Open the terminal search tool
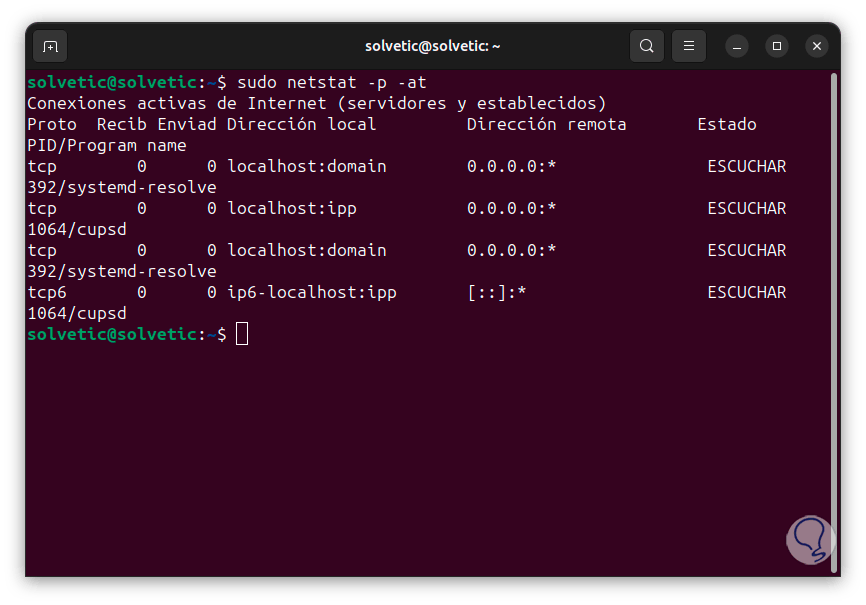 coord(647,46)
